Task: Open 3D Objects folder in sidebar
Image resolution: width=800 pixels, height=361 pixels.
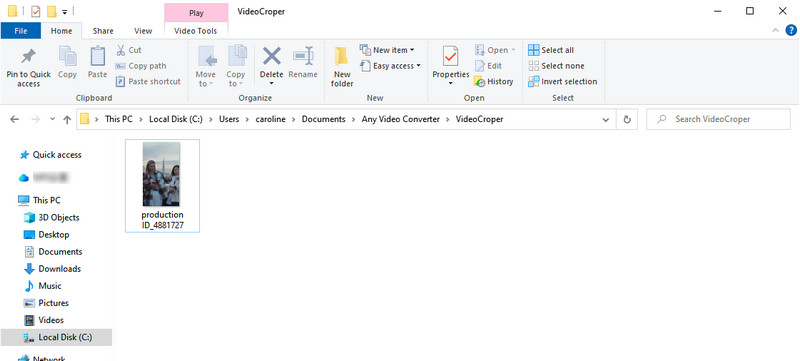Action: click(x=52, y=218)
